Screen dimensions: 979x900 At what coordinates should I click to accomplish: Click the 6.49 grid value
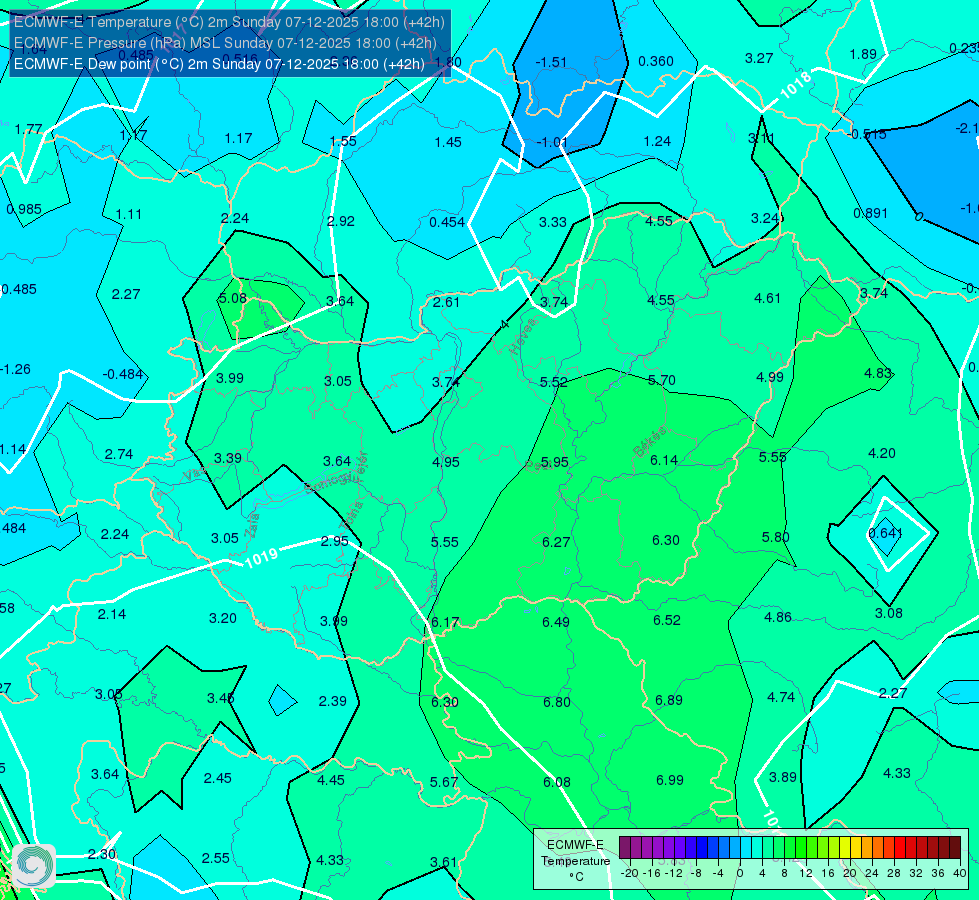tap(556, 622)
